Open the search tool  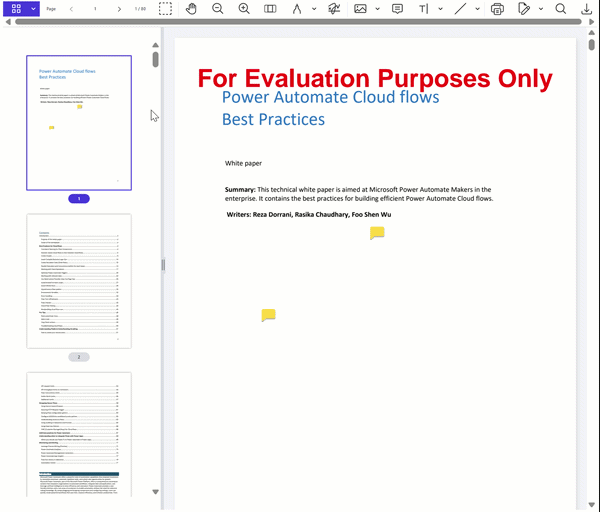tap(561, 8)
